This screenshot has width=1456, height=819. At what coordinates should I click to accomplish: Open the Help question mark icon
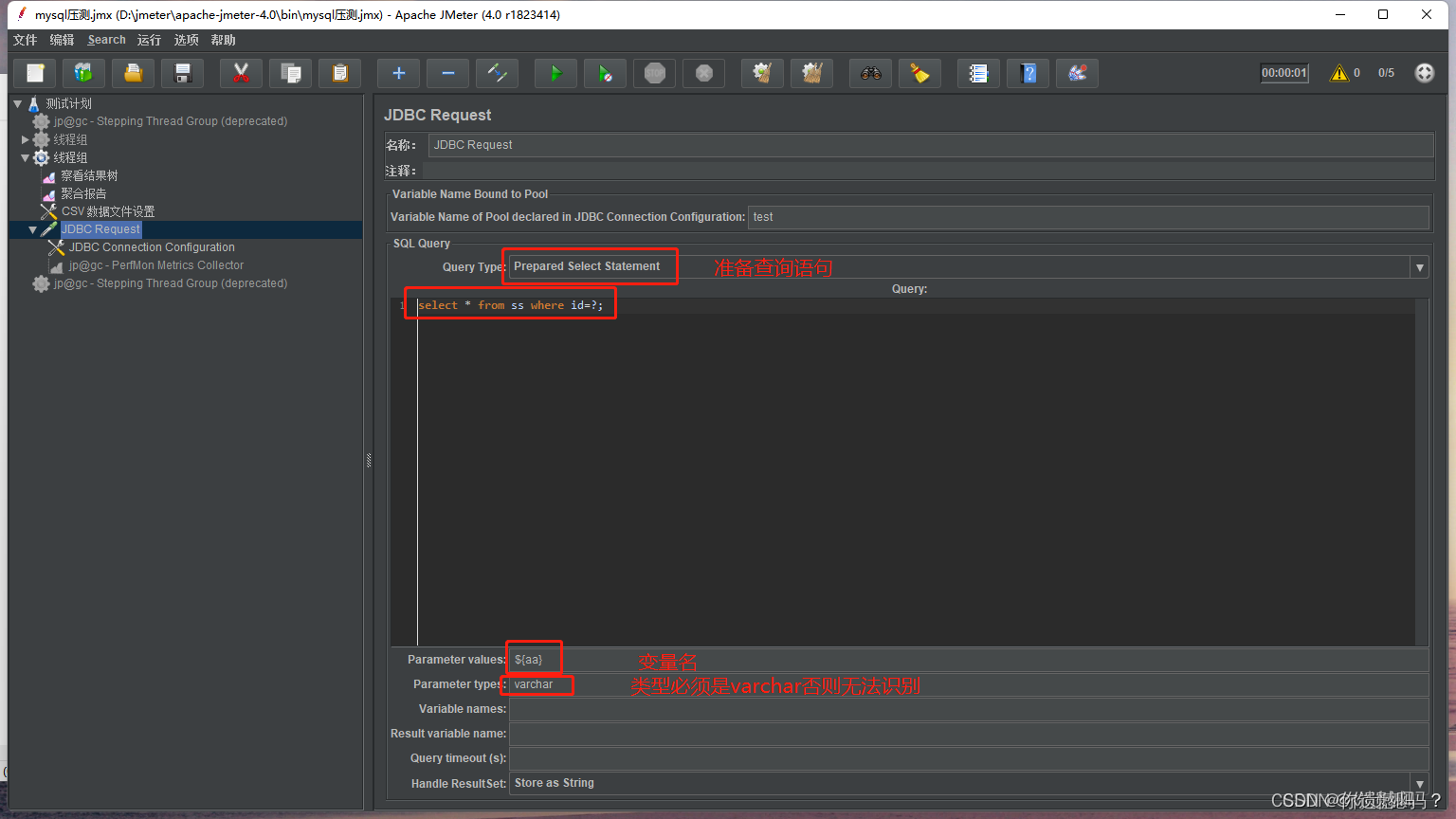tap(1028, 73)
